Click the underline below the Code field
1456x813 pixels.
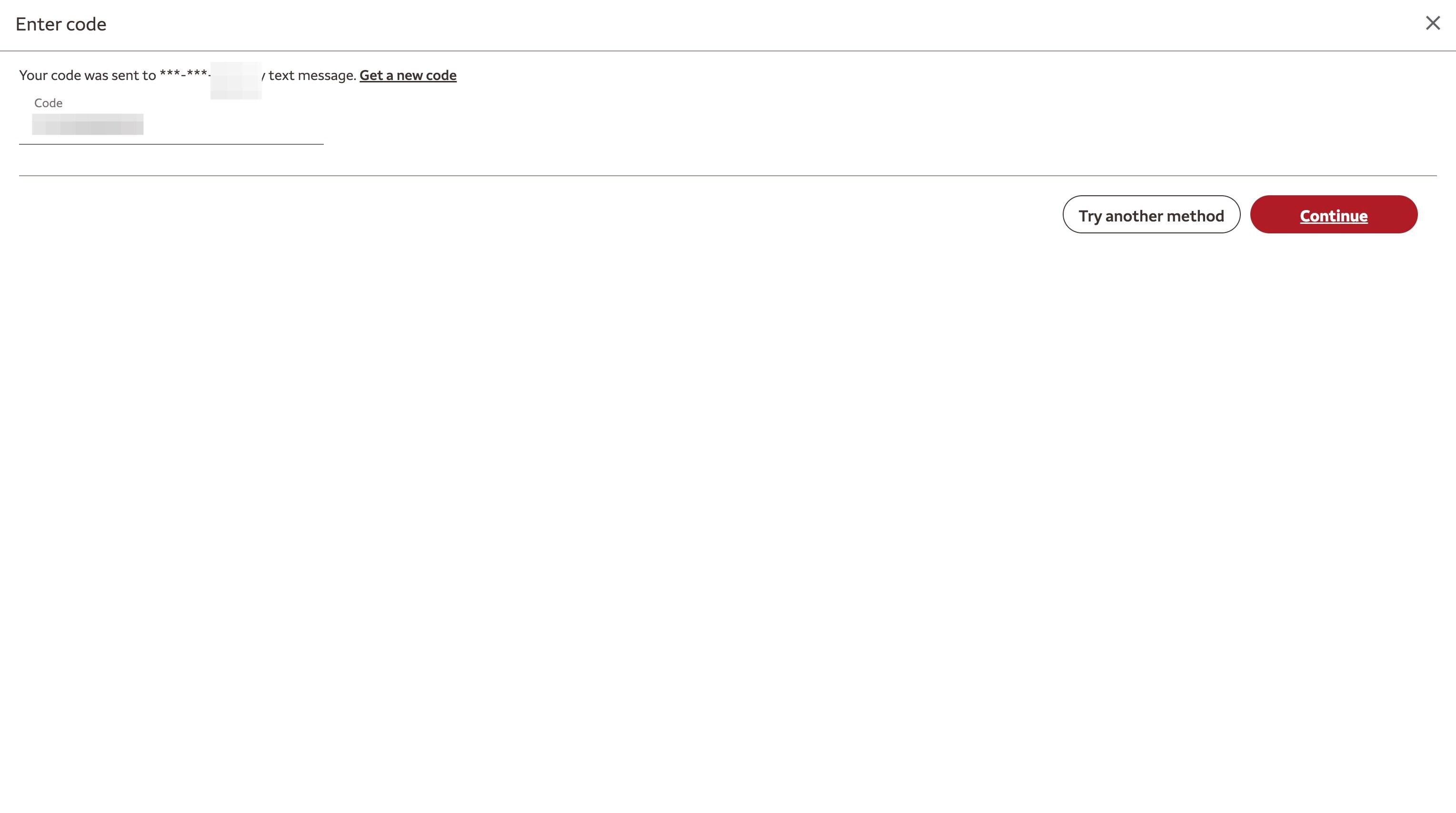(x=171, y=144)
